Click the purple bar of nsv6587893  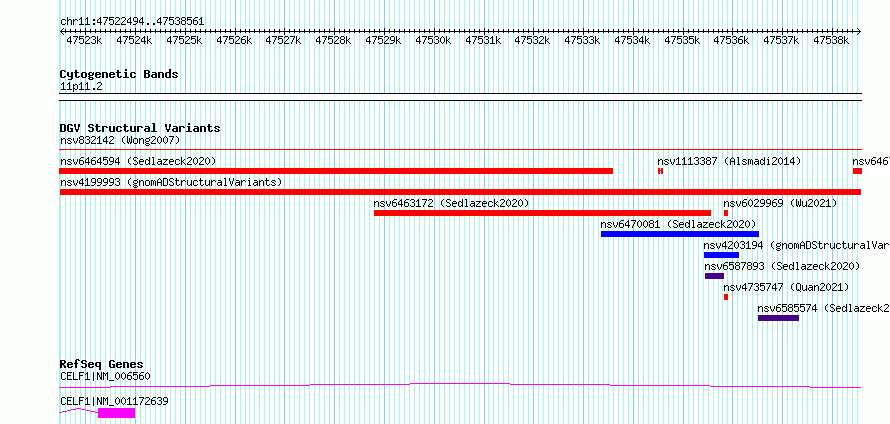[715, 276]
